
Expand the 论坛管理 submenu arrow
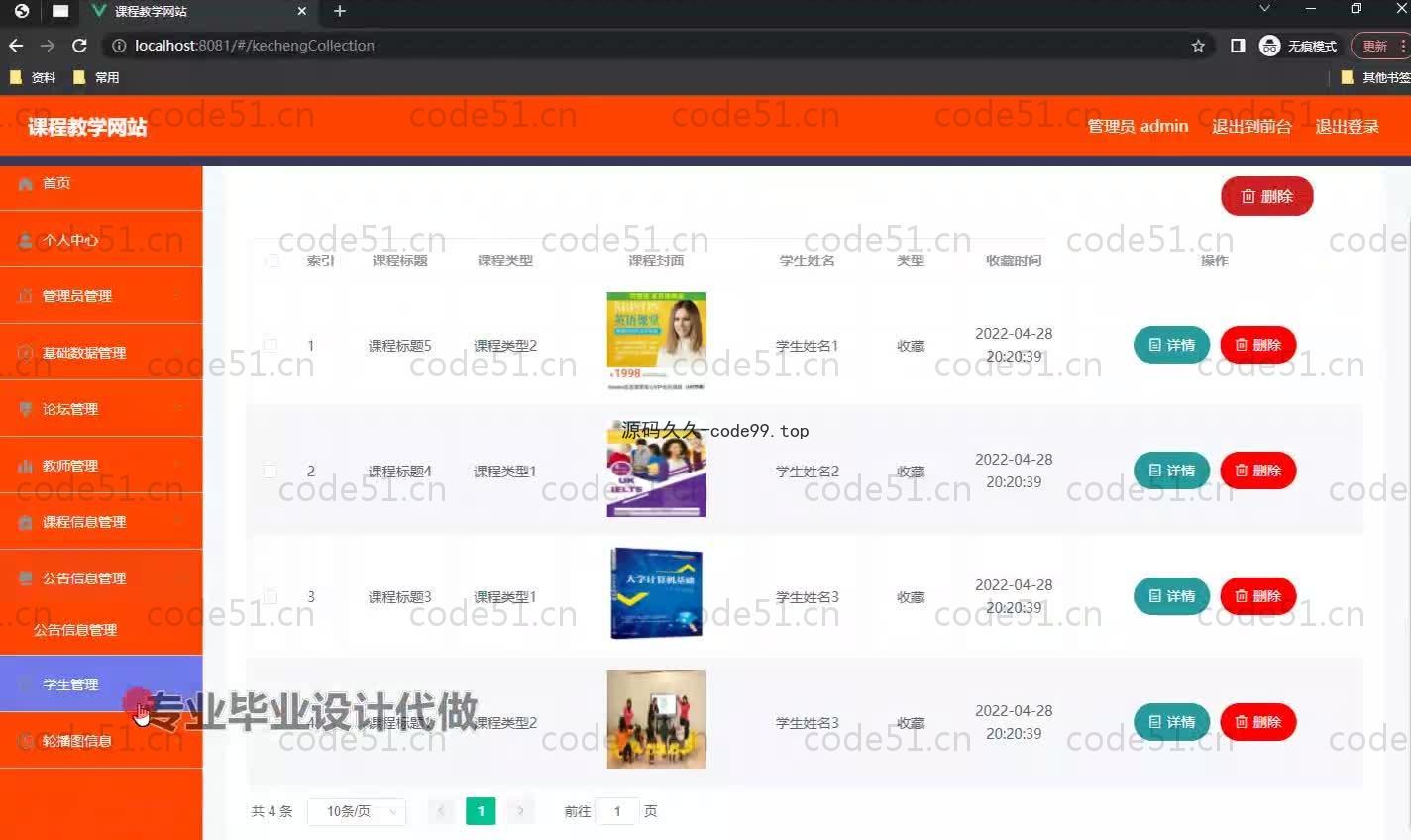[x=178, y=409]
